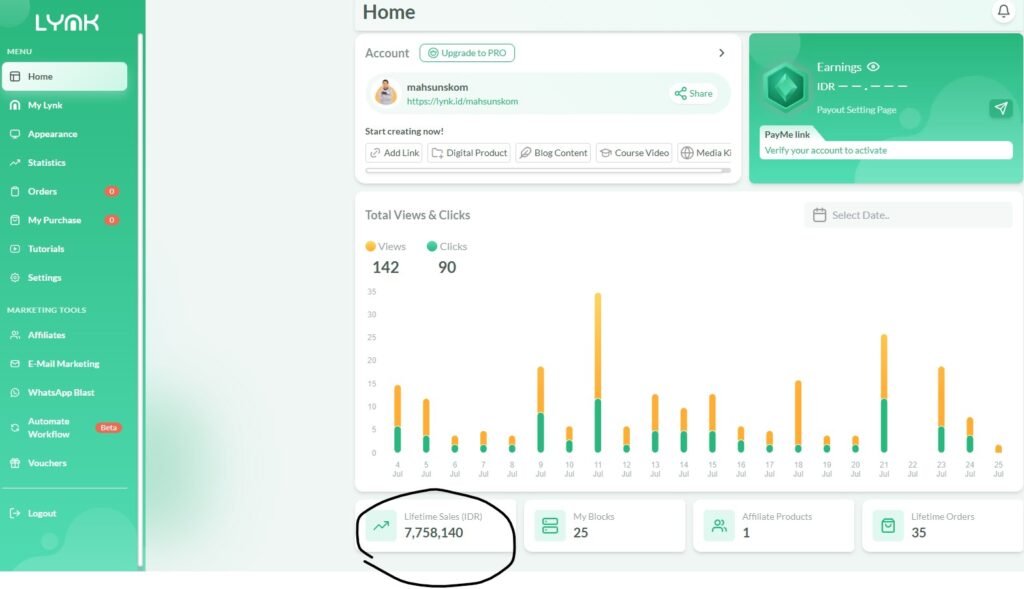
Task: Click the Statistics trend icon
Action: [15, 163]
